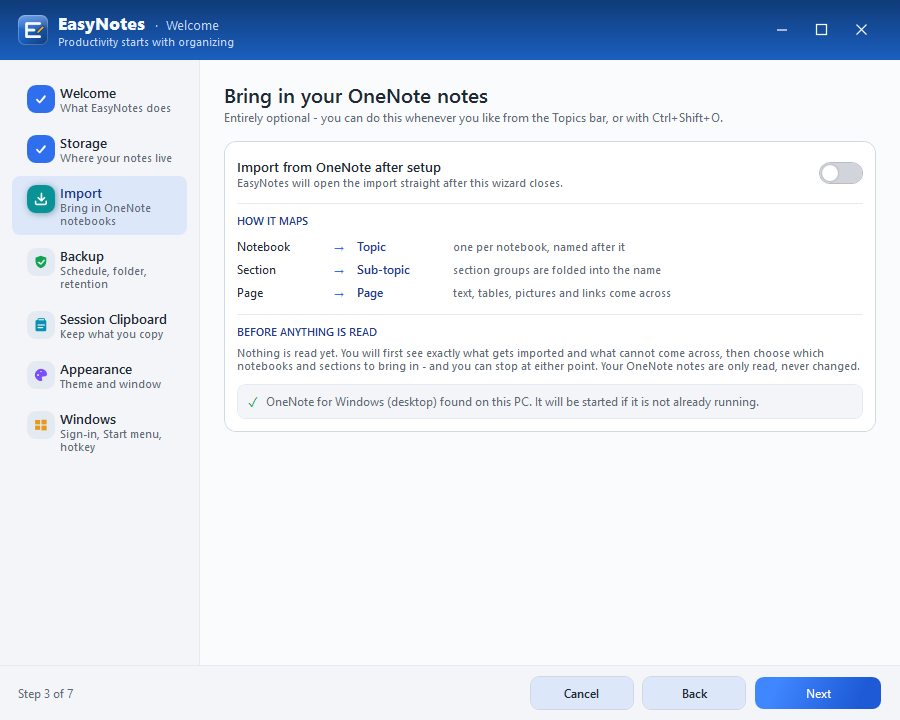Image resolution: width=900 pixels, height=720 pixels.
Task: Click 'section groups are folded into the name' text
Action: click(x=557, y=270)
